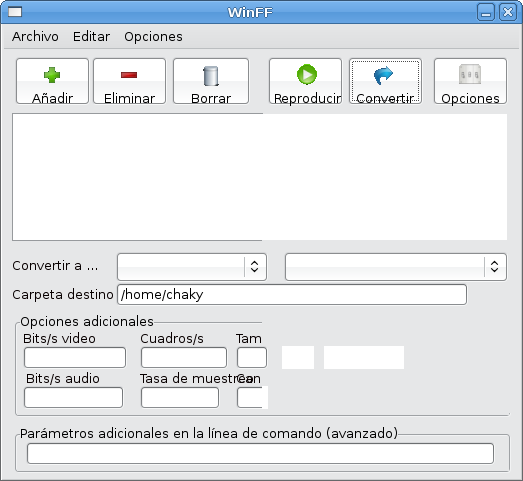
Task: Click the Borrar trash can button
Action: [x=211, y=81]
